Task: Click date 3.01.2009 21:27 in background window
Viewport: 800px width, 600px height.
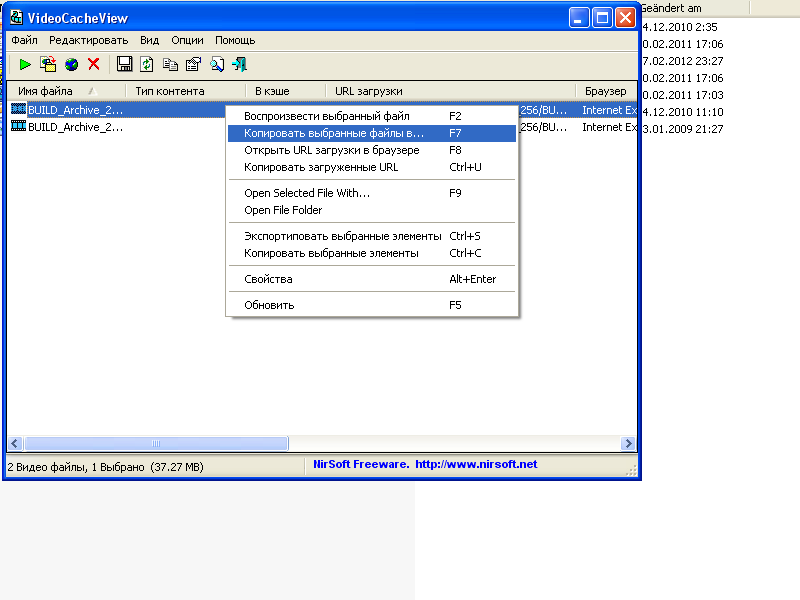Action: pyautogui.click(x=683, y=129)
